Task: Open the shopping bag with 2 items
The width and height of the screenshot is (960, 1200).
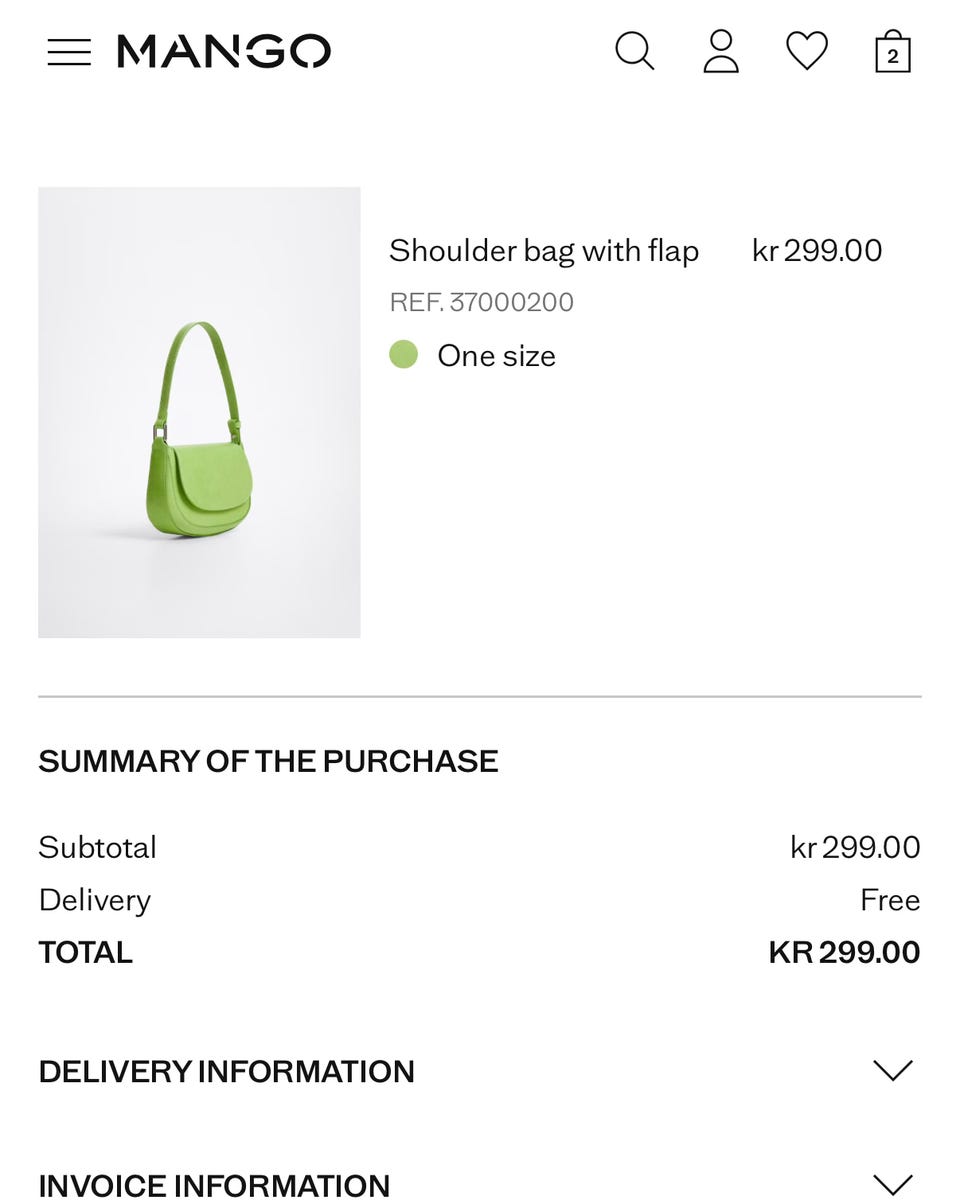Action: [x=892, y=52]
